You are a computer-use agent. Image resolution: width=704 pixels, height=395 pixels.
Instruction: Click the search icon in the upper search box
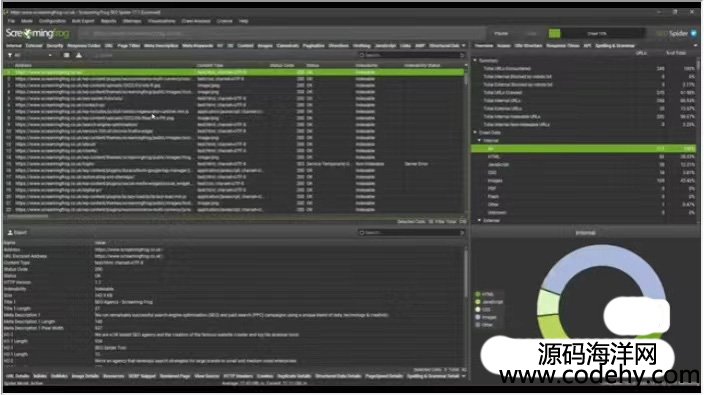tap(362, 55)
